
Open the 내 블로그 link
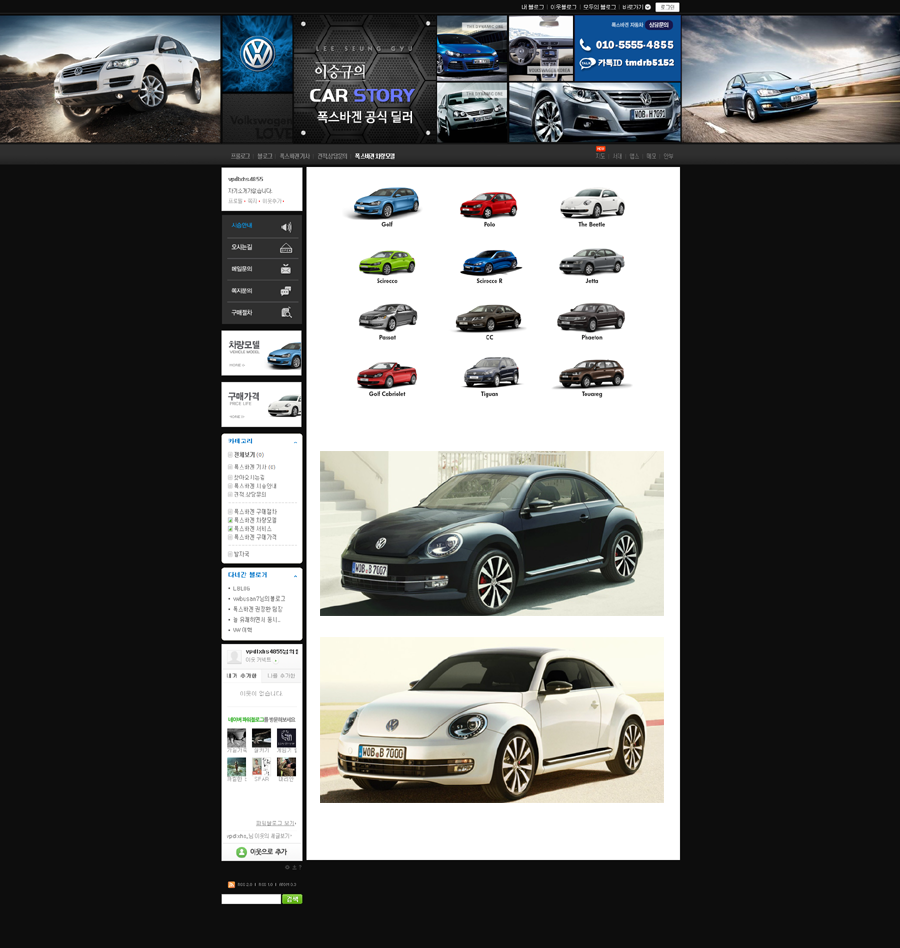click(533, 7)
